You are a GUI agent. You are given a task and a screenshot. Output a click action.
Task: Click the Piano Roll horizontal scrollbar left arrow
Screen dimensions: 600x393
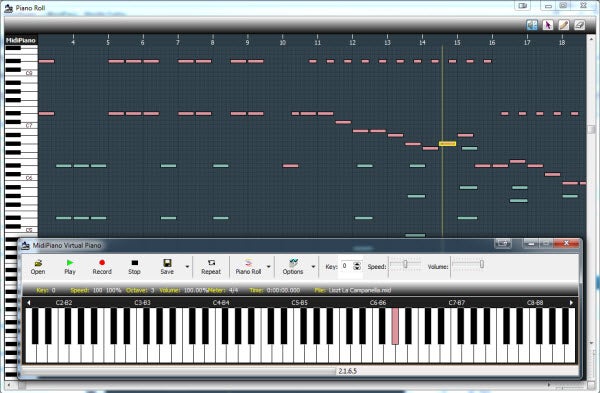[x=9, y=385]
